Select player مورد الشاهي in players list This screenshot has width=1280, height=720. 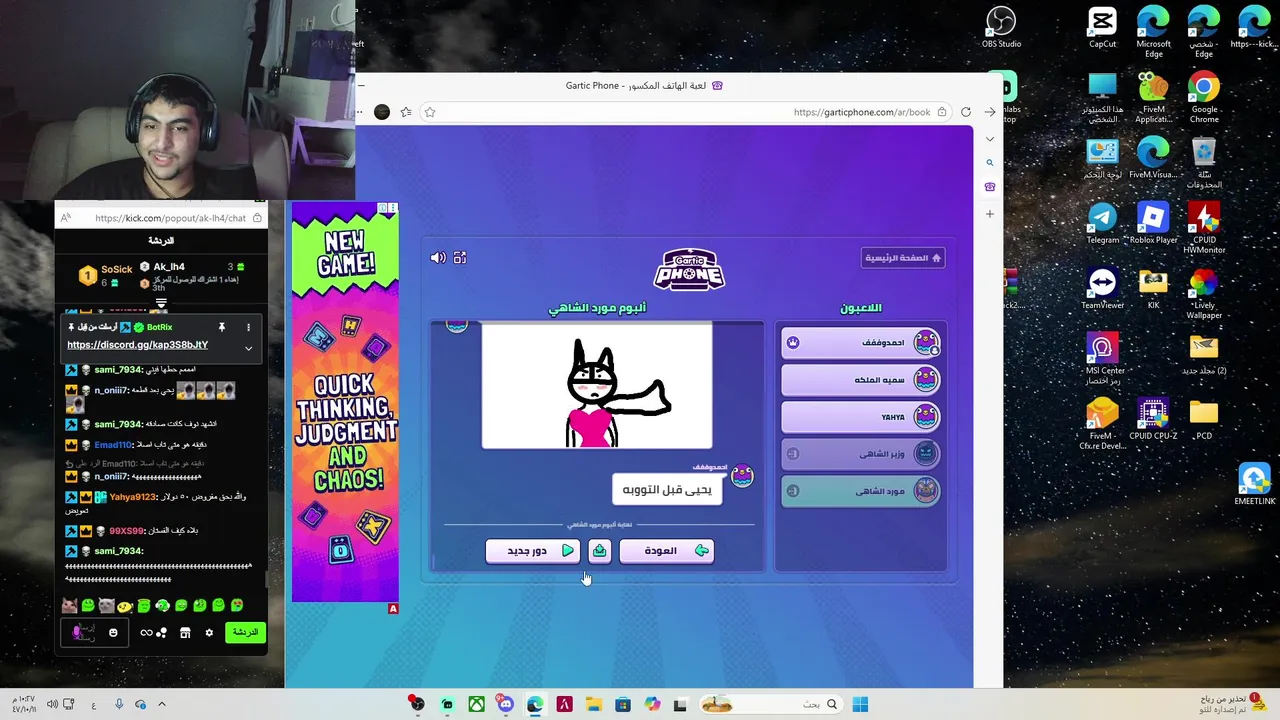click(x=862, y=491)
